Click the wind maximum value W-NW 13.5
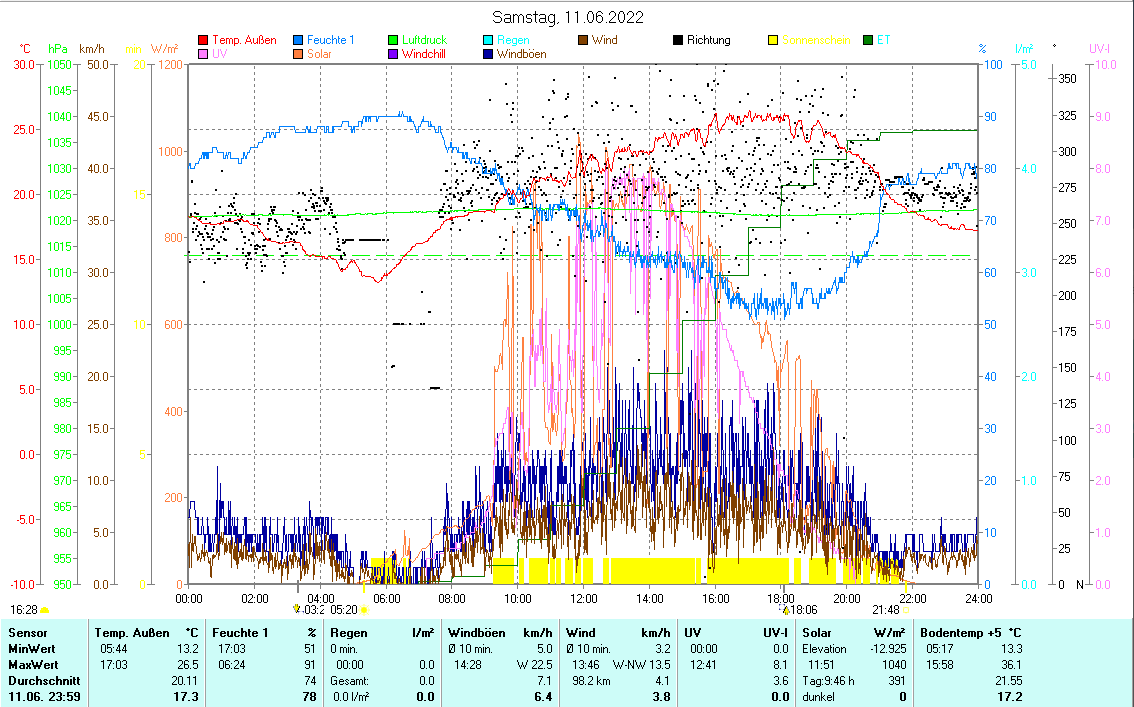 pyautogui.click(x=641, y=665)
